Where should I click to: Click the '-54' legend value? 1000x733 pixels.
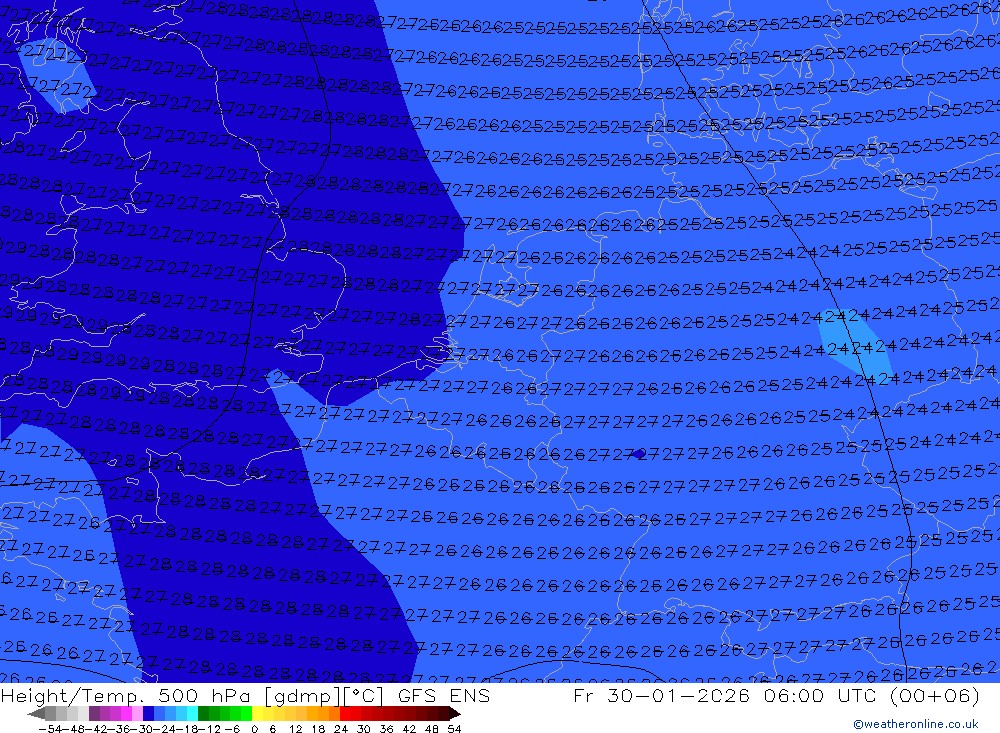tap(50, 729)
